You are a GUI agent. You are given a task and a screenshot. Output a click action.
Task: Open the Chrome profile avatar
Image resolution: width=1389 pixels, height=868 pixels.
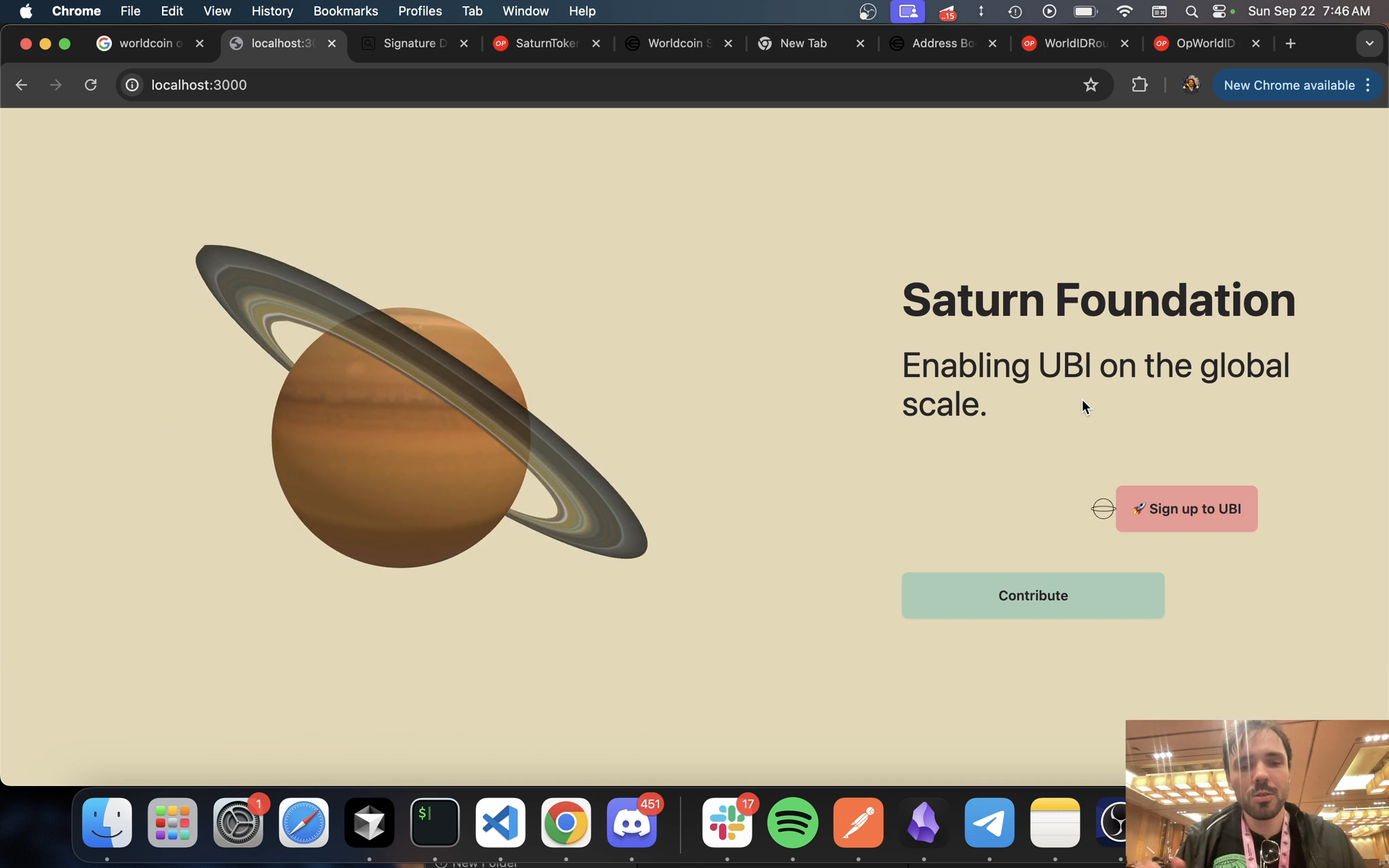(1190, 85)
